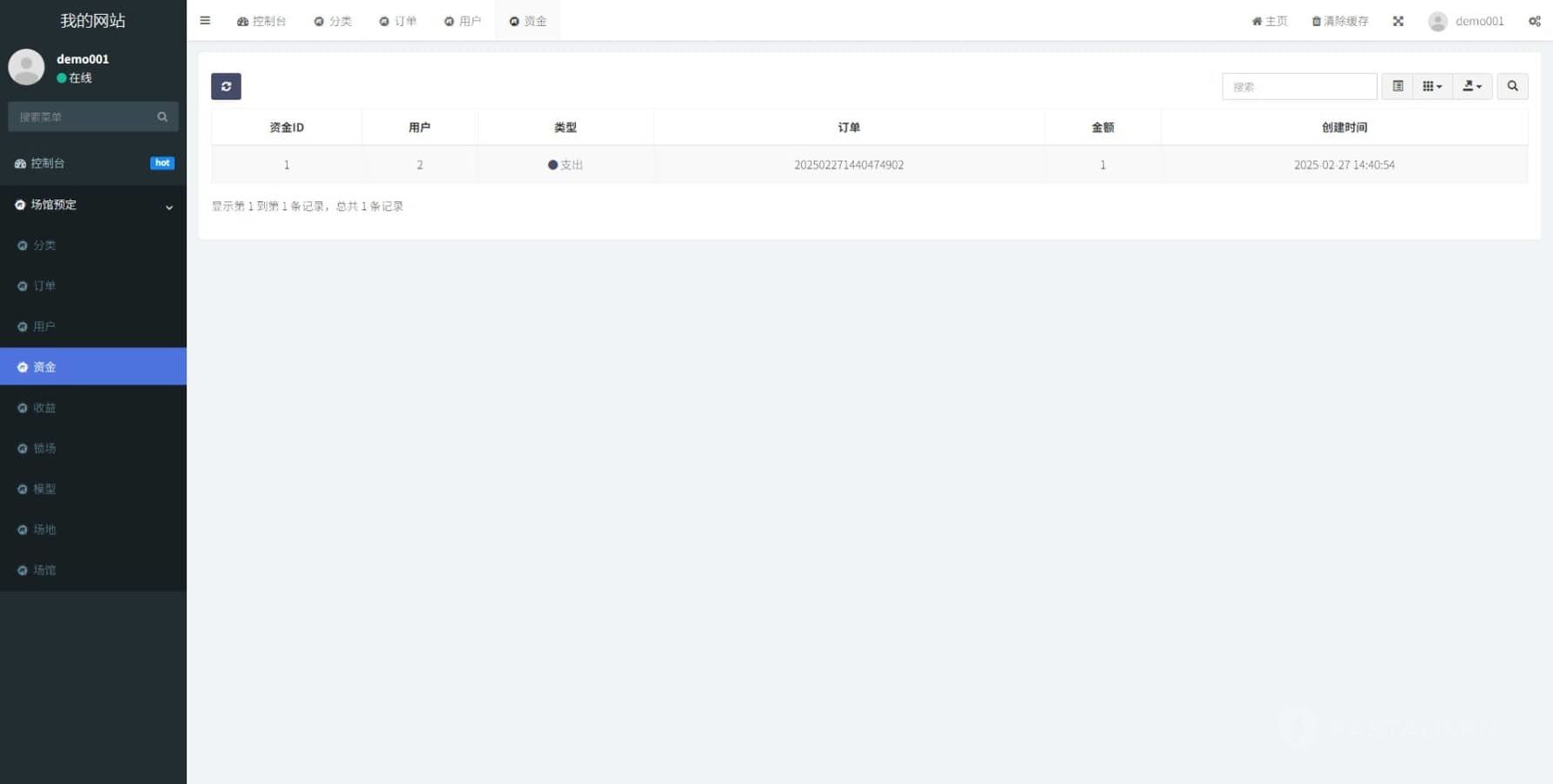Open the demo001 user menu in header
1553x784 pixels.
1466,21
